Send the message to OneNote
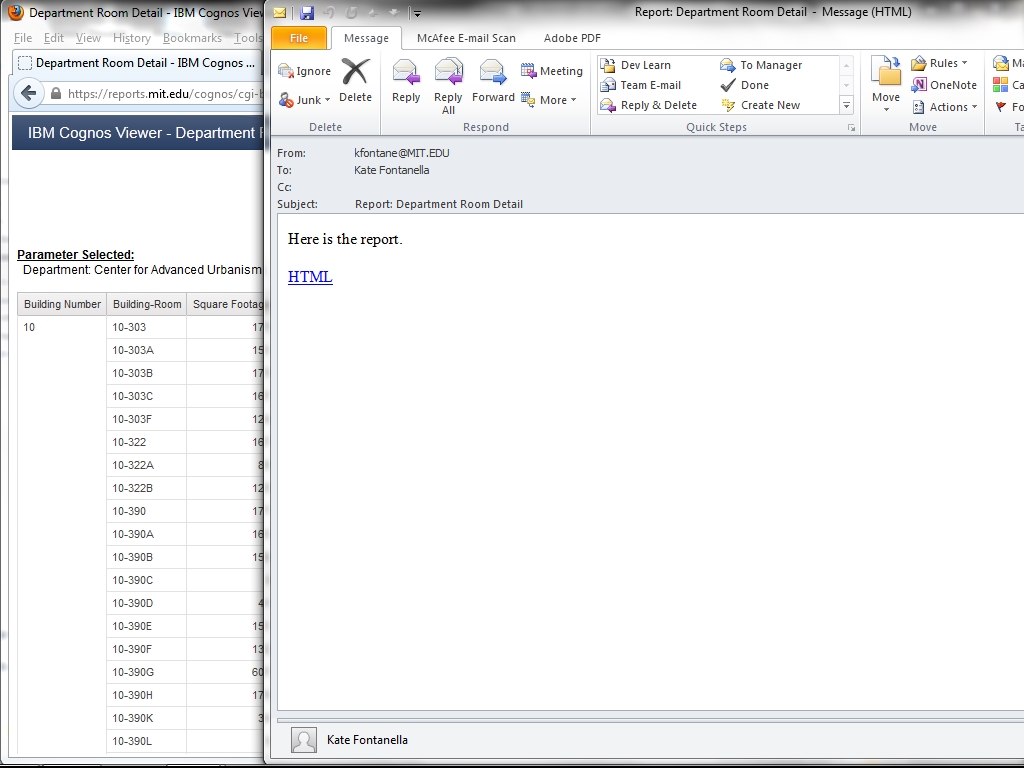This screenshot has height=768, width=1024. 944,85
